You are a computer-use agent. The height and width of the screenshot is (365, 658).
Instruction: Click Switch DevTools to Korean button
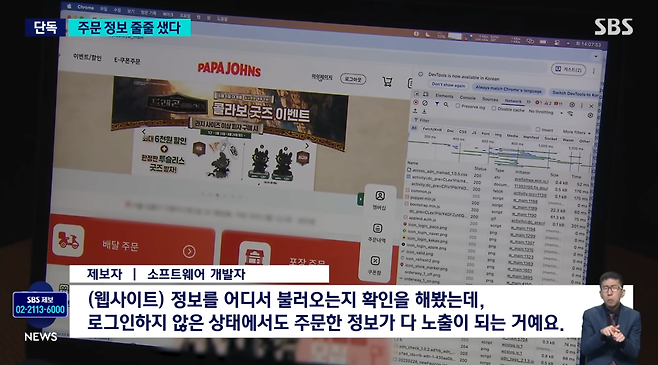coord(575,94)
